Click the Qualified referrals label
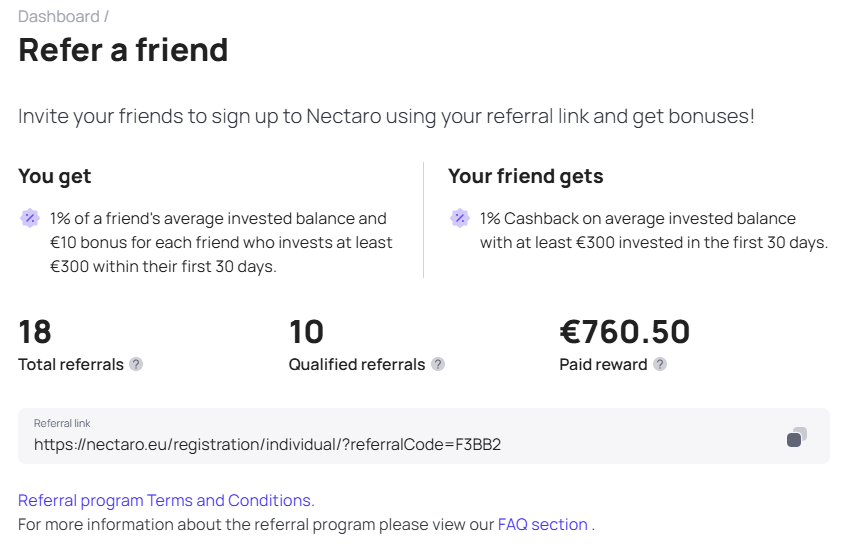This screenshot has height=548, width=841. pyautogui.click(x=357, y=365)
